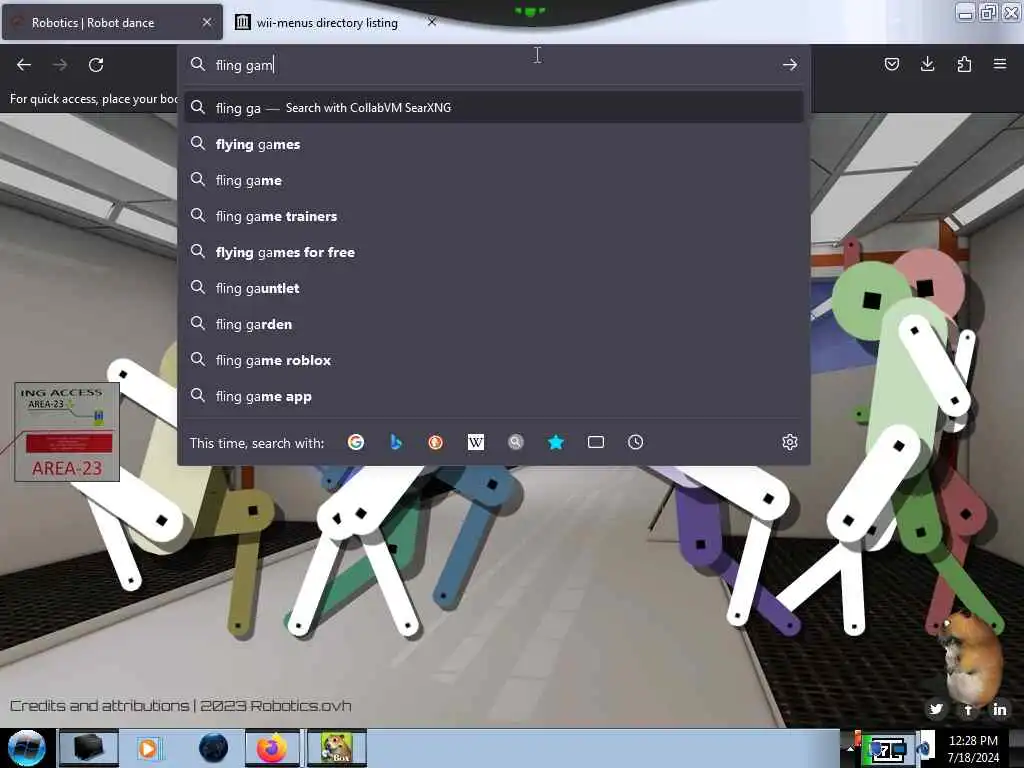Image resolution: width=1024 pixels, height=768 pixels.
Task: Search history using the clock icon
Action: (635, 442)
